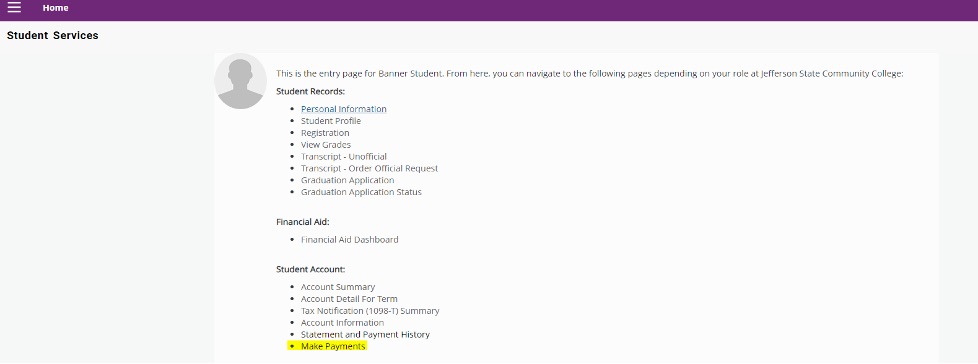The width and height of the screenshot is (978, 364).
Task: Open the Student Profile link
Action: click(x=331, y=121)
